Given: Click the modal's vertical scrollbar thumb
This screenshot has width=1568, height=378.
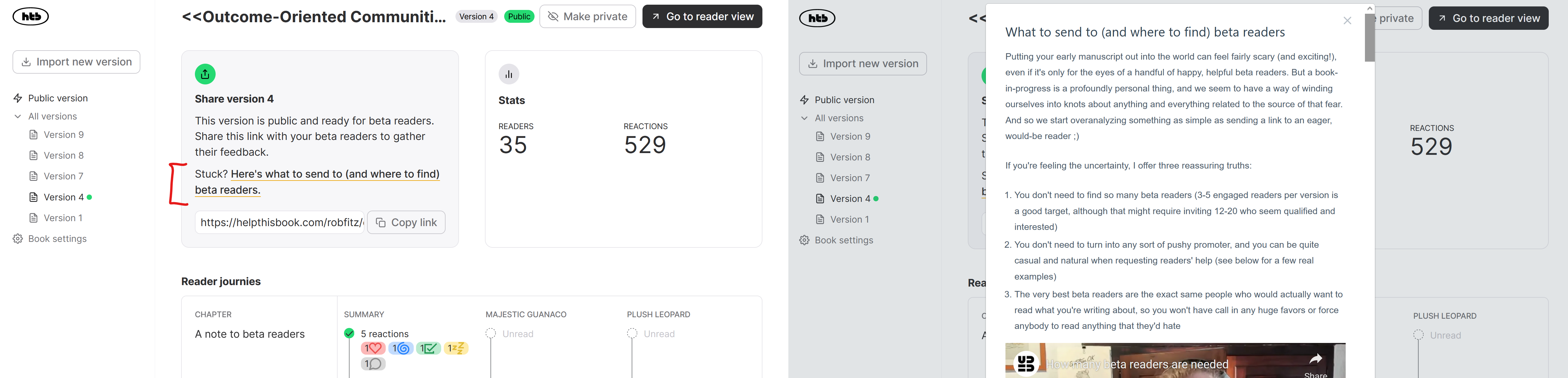Looking at the screenshot, I should pos(1370,38).
